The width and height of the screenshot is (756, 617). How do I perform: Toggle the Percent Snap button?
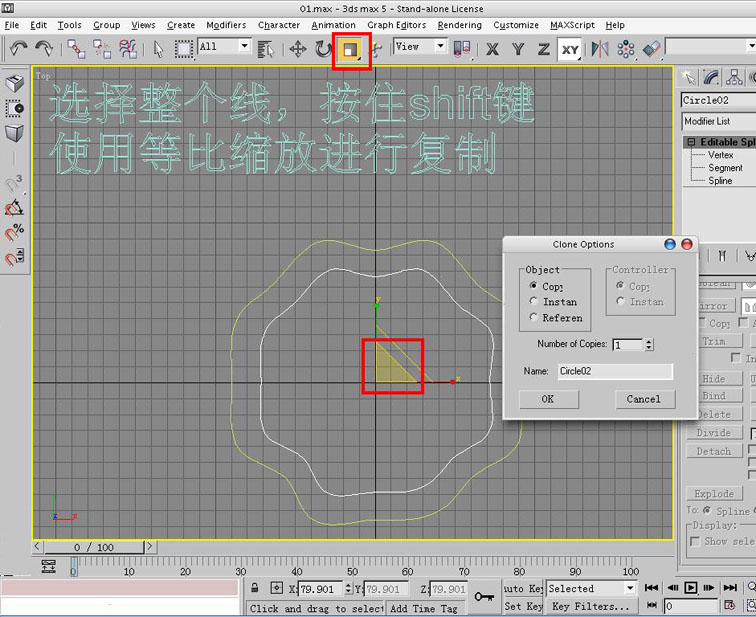[x=14, y=232]
